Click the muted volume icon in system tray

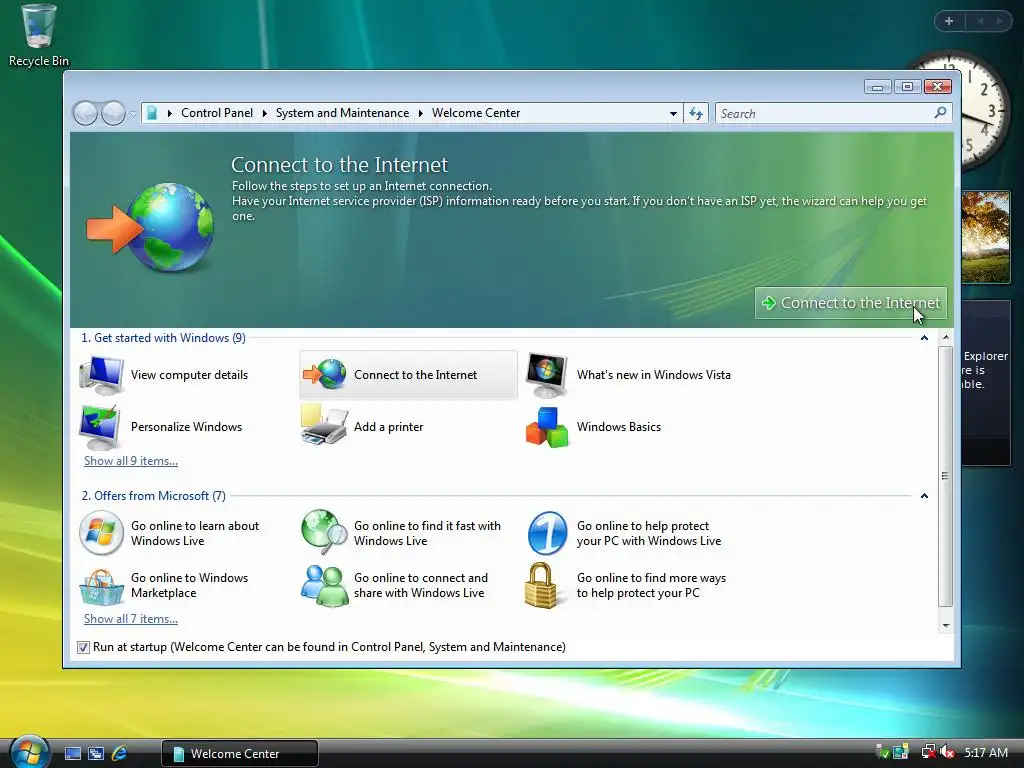pyautogui.click(x=949, y=752)
